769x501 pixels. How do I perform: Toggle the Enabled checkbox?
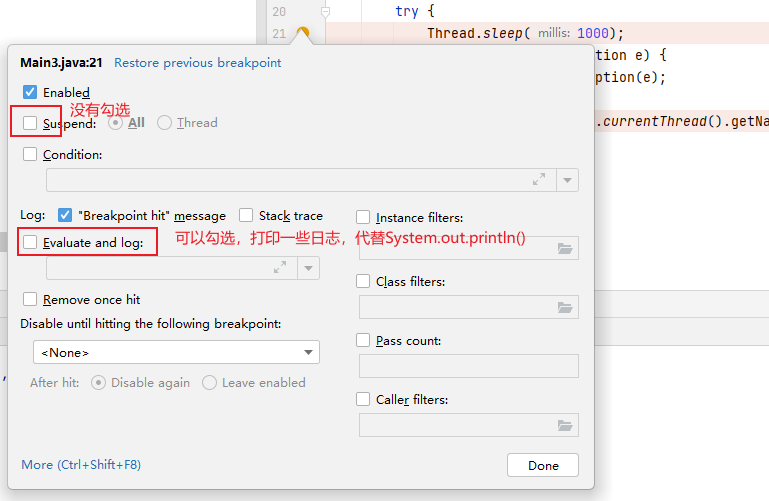point(30,92)
